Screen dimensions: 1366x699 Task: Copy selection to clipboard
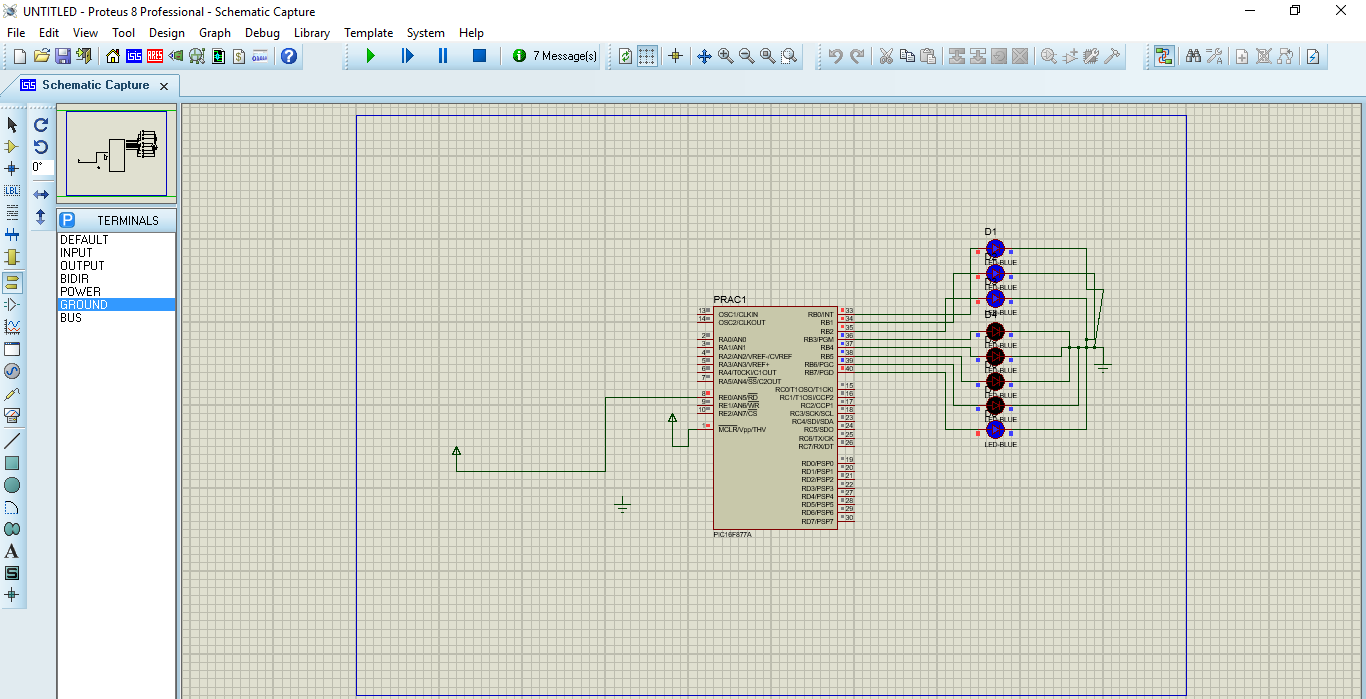coord(906,56)
